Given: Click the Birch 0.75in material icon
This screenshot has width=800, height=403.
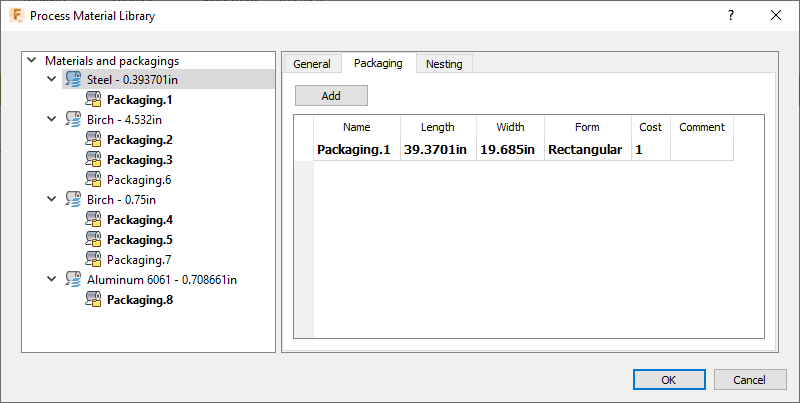Looking at the screenshot, I should [73, 200].
